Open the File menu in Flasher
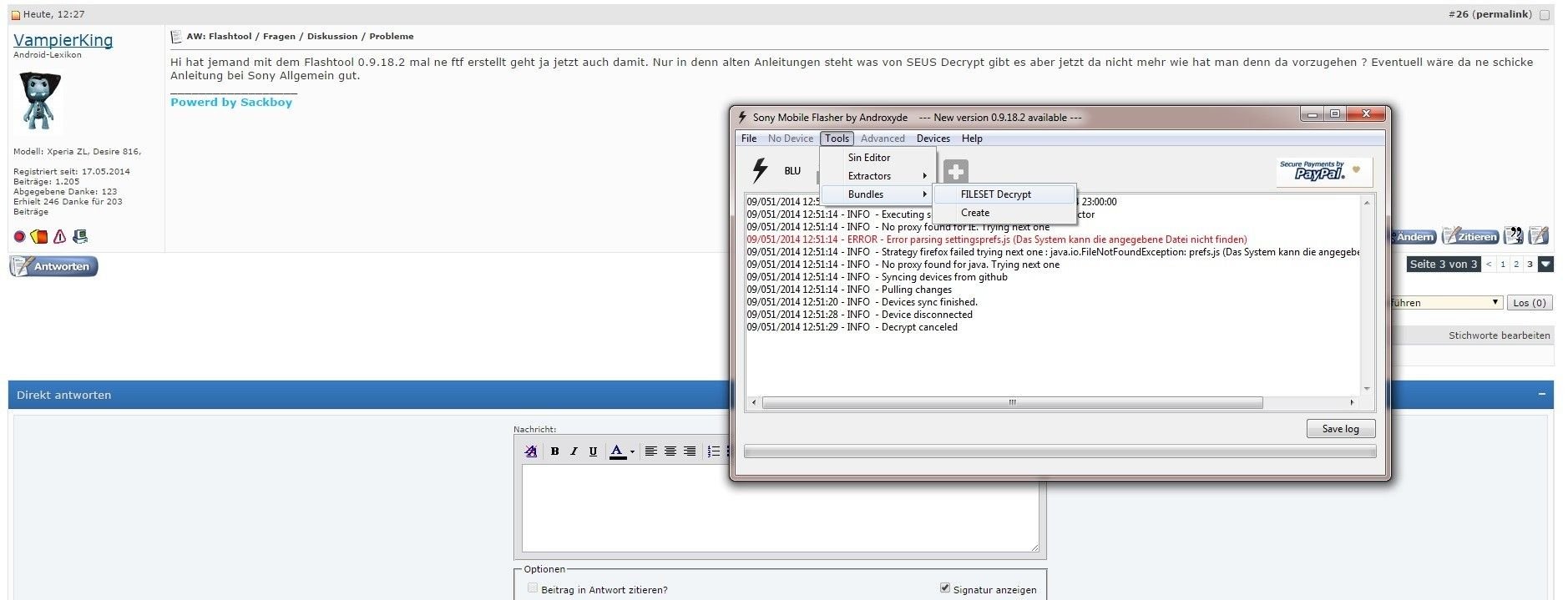 click(749, 139)
